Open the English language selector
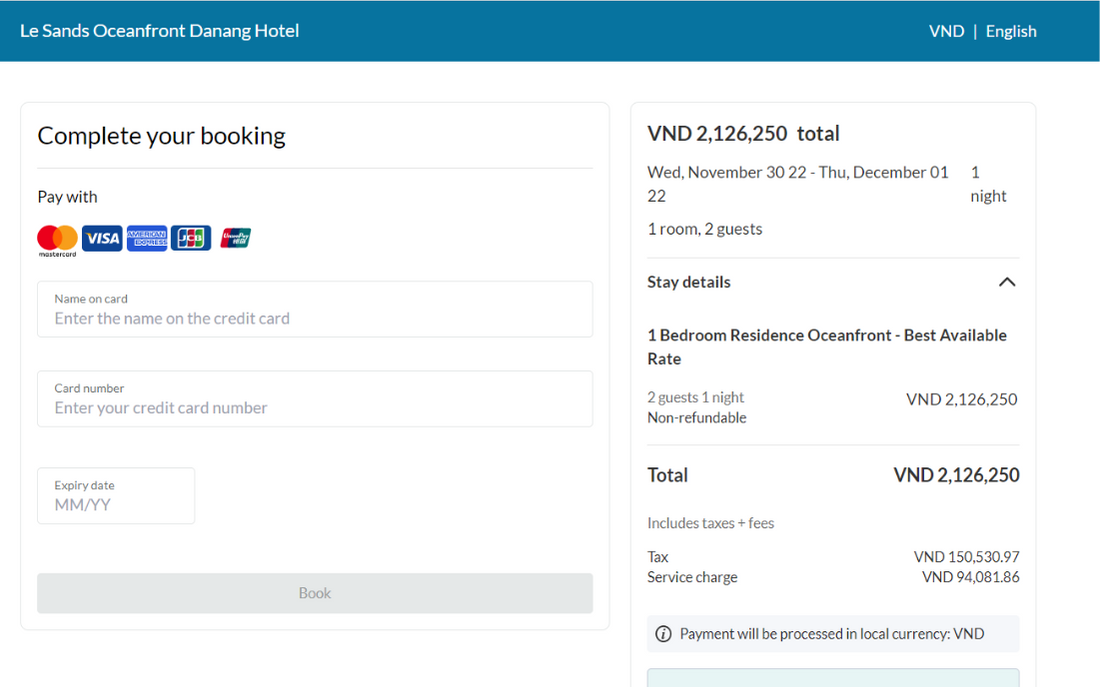 (1011, 31)
